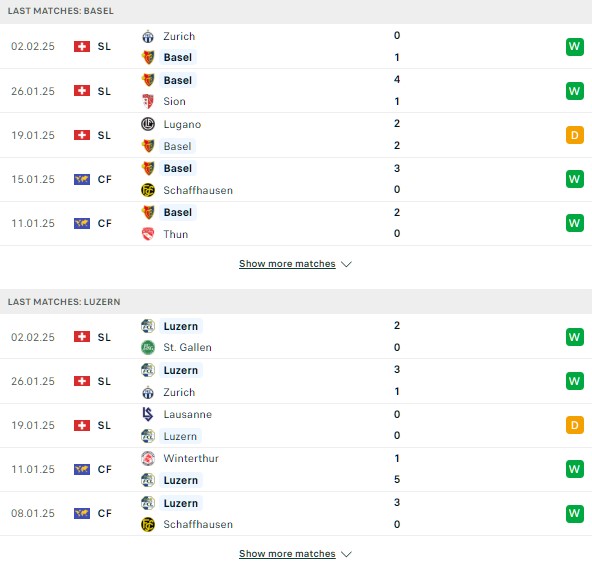Click the Lugano club crest
This screenshot has width=592, height=571.
coord(148,124)
